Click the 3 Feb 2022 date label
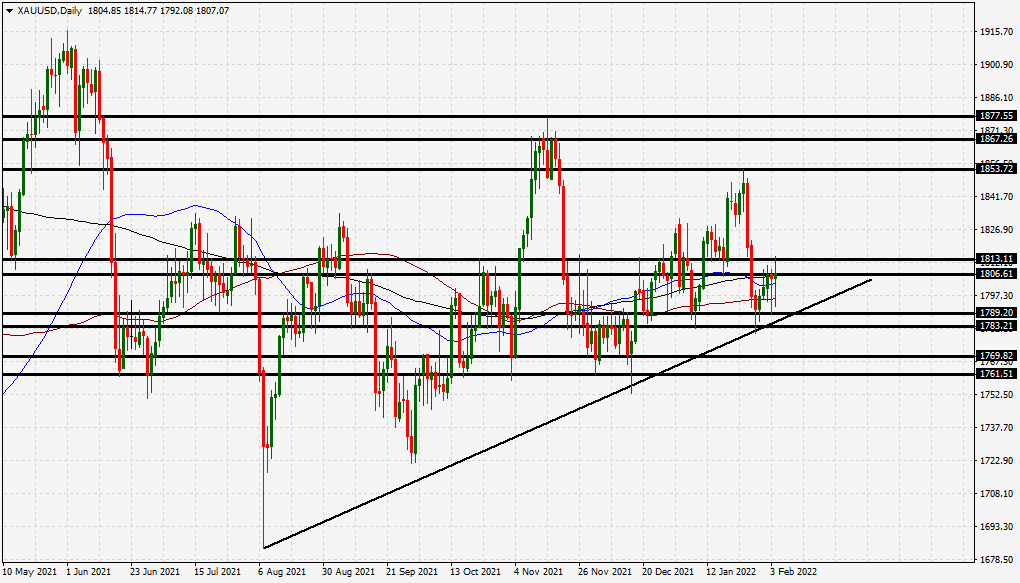The height and width of the screenshot is (583, 1020). [794, 572]
